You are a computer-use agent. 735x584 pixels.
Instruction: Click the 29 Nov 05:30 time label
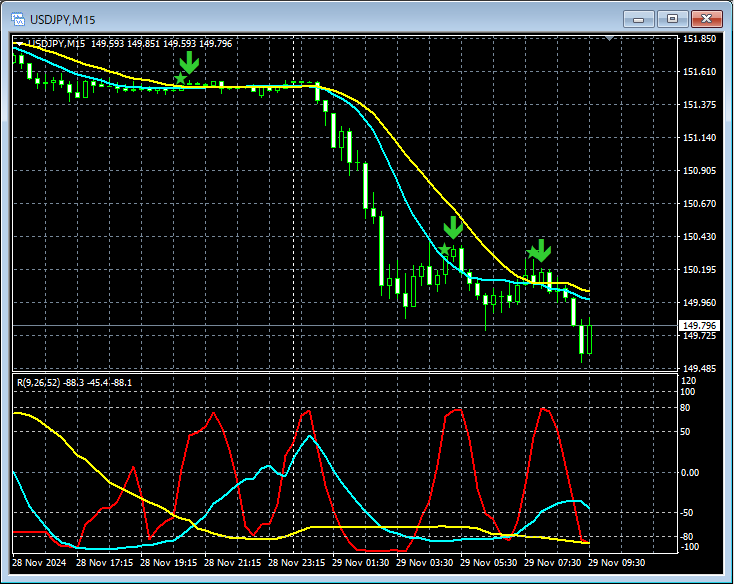click(x=488, y=562)
